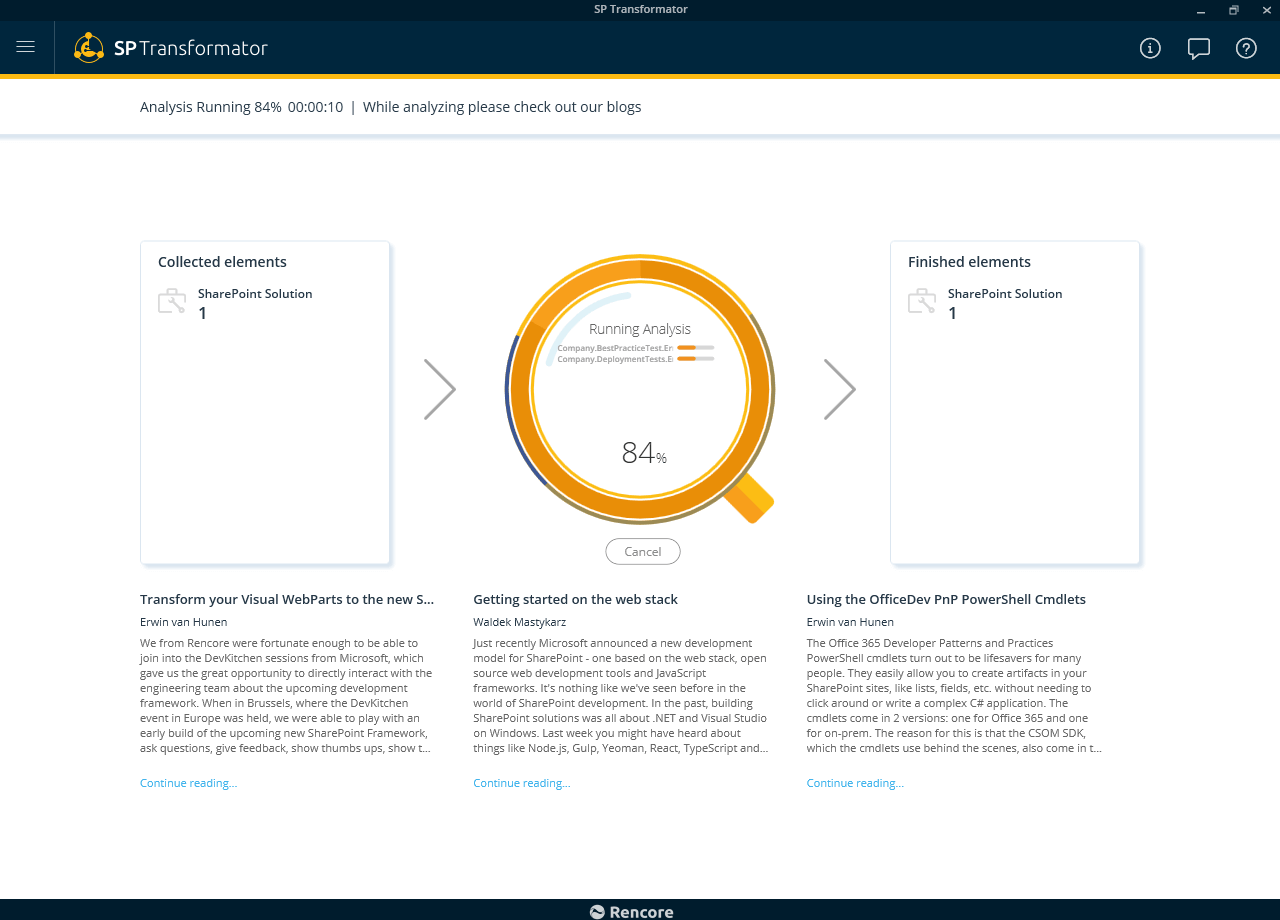Continue reading Getting started on web stack
The height and width of the screenshot is (920, 1280).
point(522,783)
